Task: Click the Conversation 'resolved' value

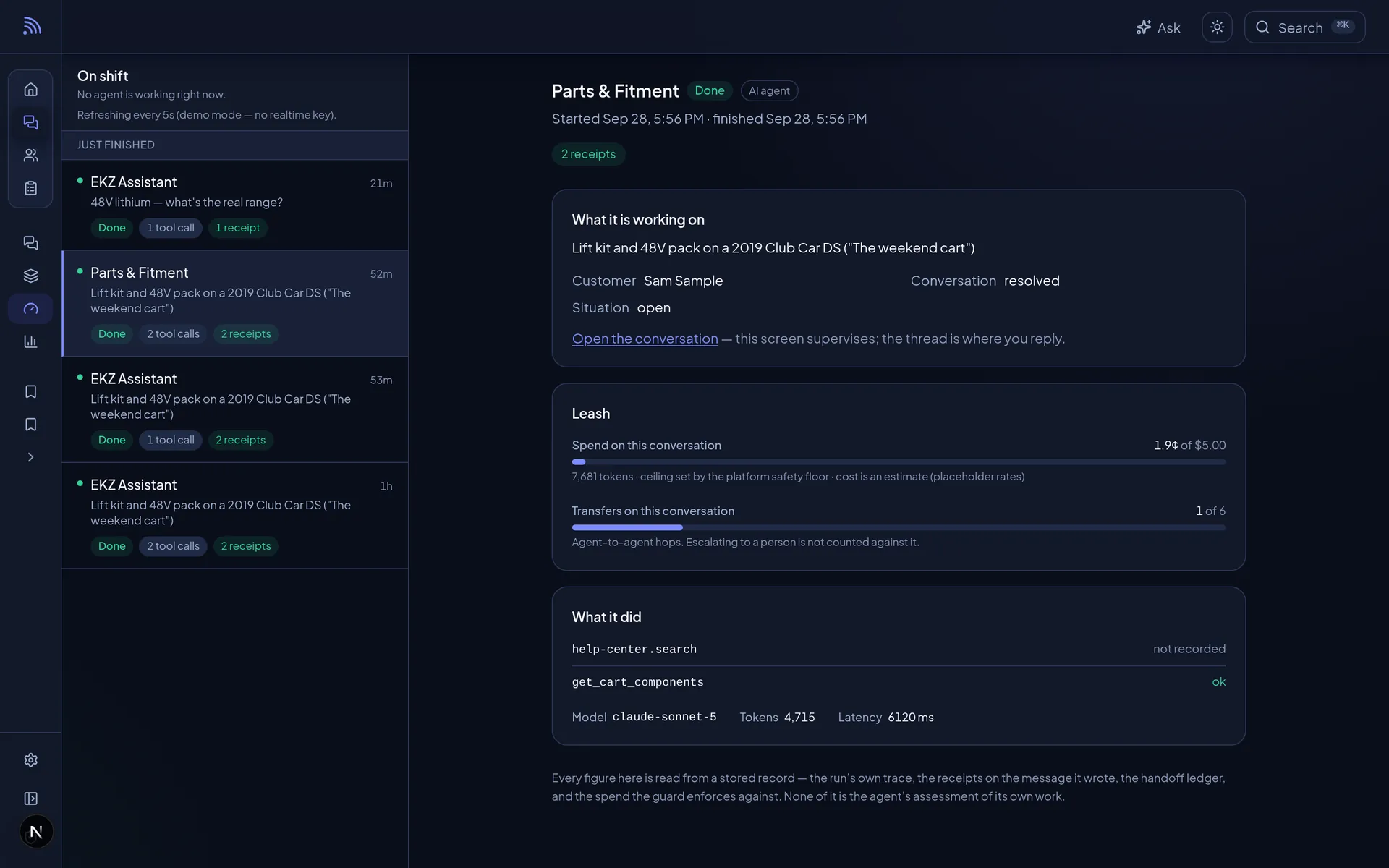Action: [x=1032, y=281]
